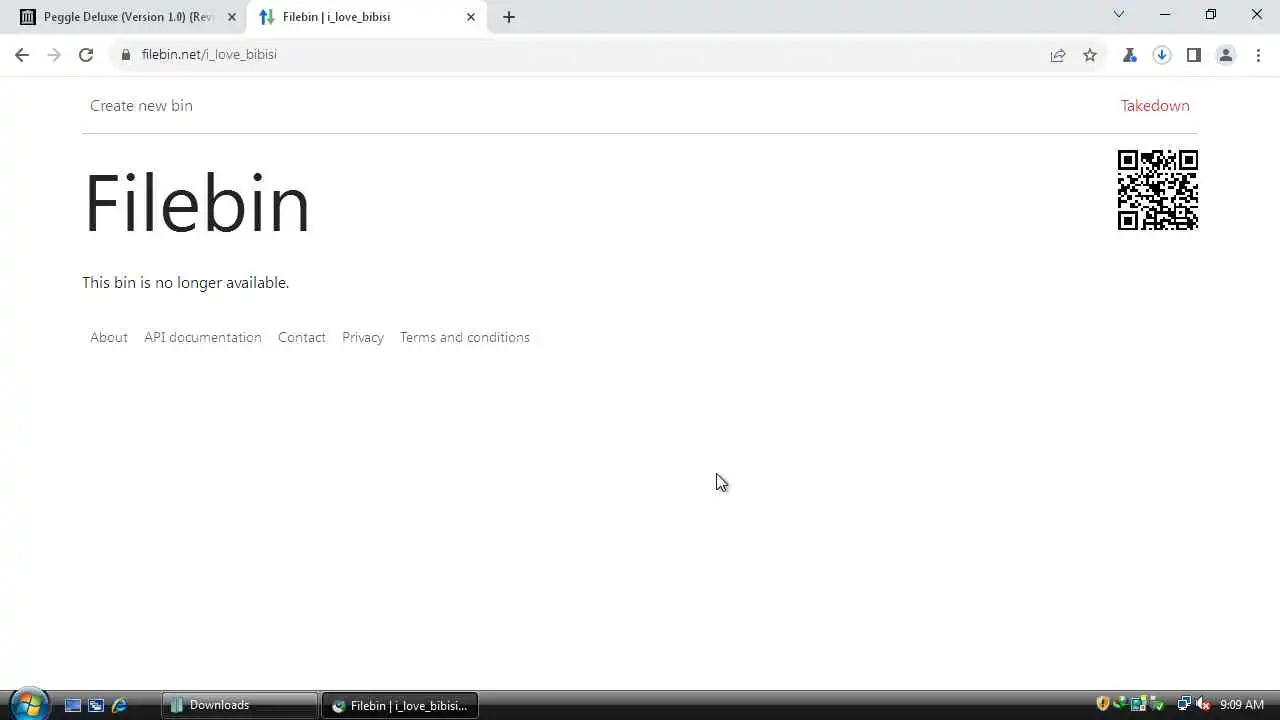Click the Filebin QR code image
1280x720 pixels.
point(1157,190)
